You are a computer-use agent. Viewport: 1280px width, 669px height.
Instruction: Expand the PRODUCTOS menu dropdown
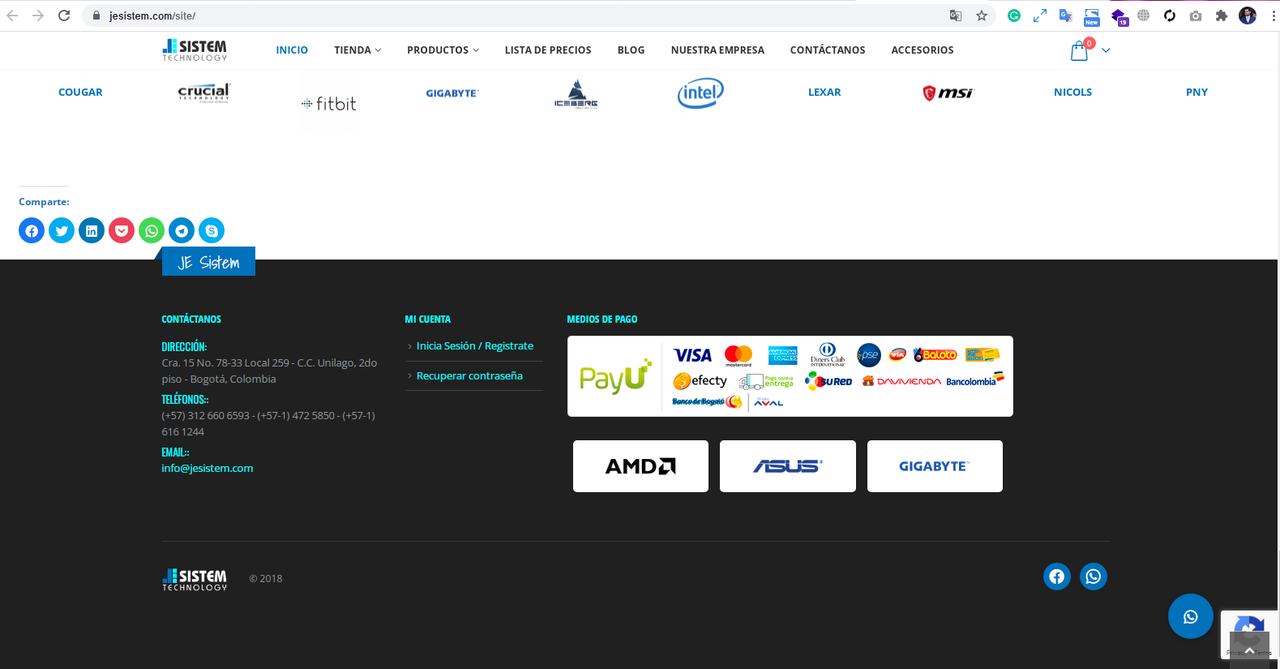(x=443, y=50)
